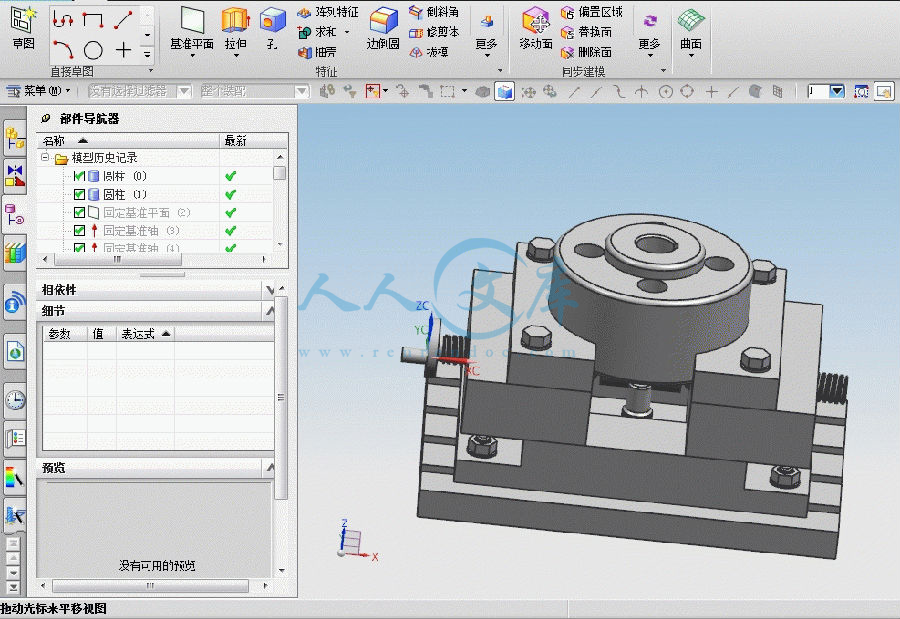900x619 pixels.
Task: Click the 最新 column header
Action: pyautogui.click(x=254, y=141)
